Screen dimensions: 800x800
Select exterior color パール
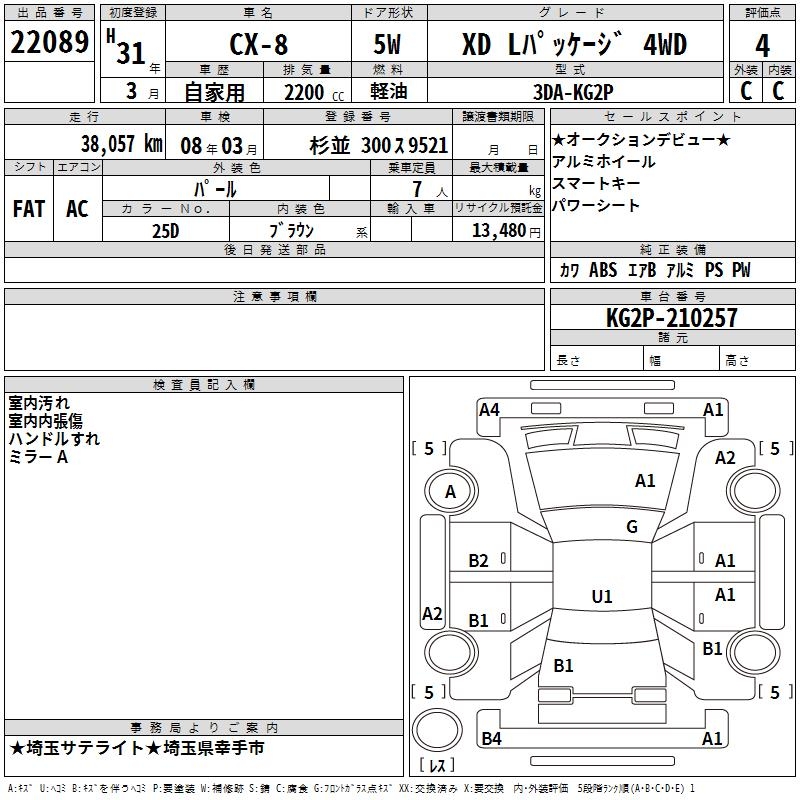coord(215,189)
